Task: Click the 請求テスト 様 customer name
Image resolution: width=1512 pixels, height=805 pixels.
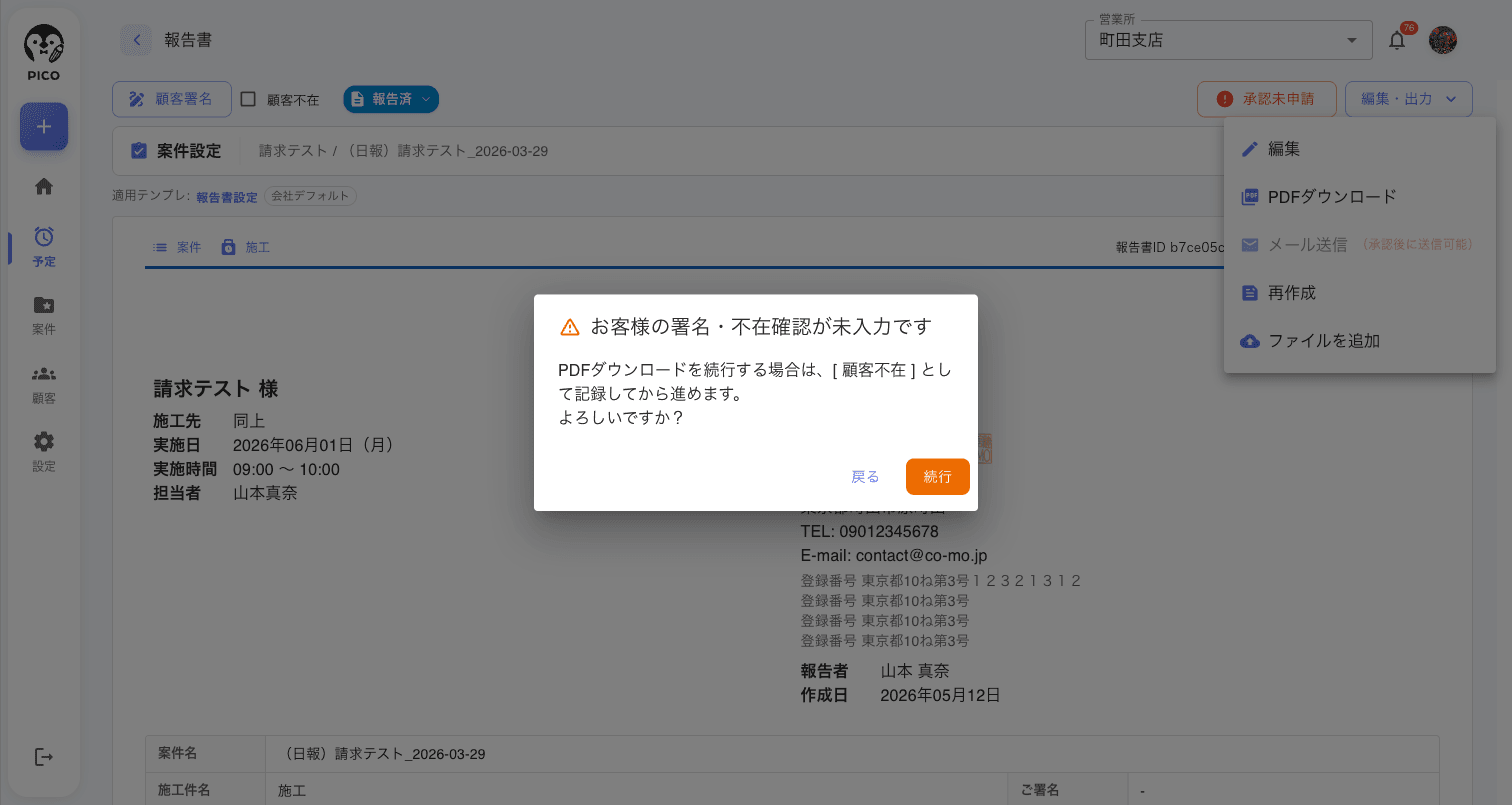Action: 216,389
